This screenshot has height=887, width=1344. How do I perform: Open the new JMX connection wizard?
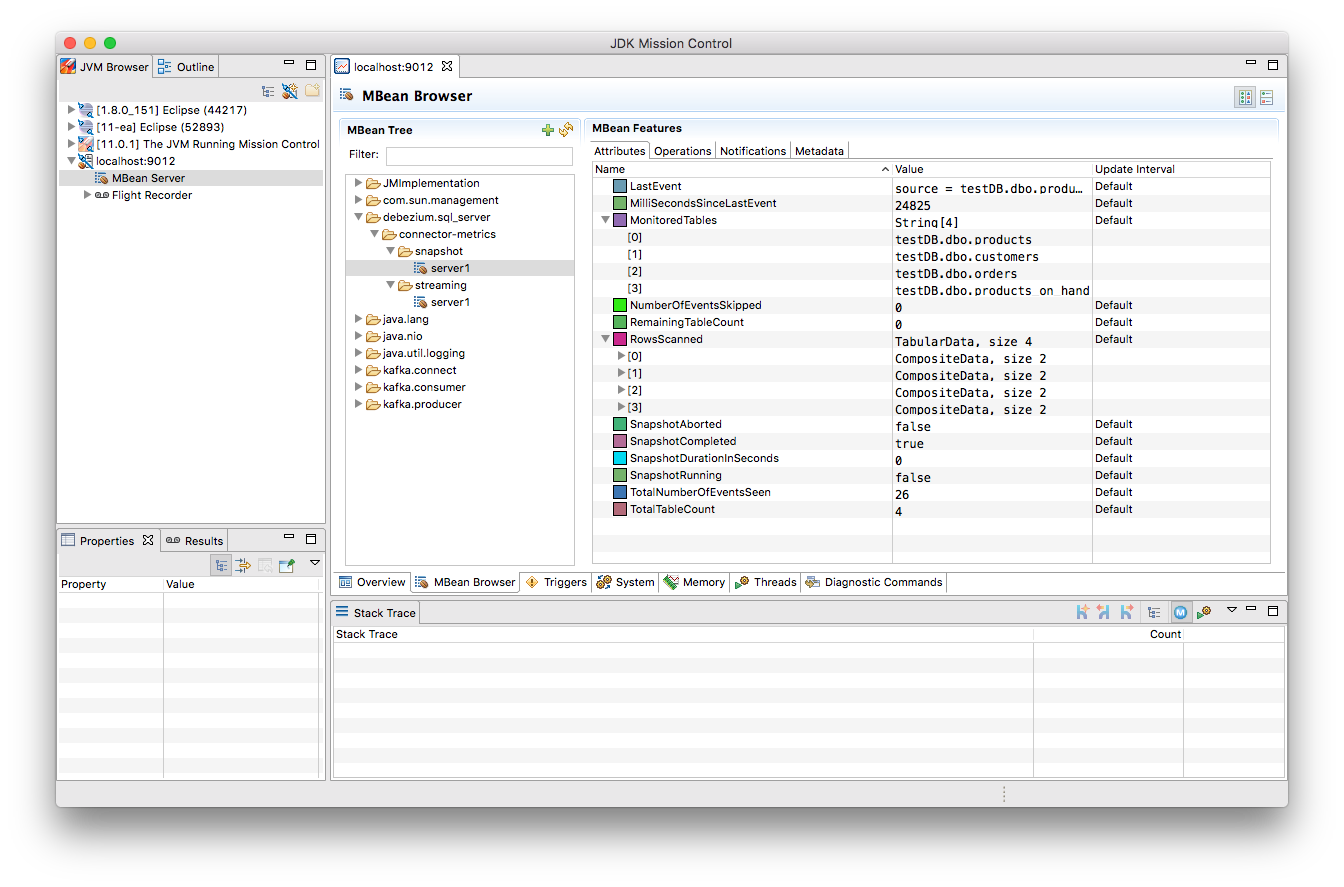coord(289,91)
